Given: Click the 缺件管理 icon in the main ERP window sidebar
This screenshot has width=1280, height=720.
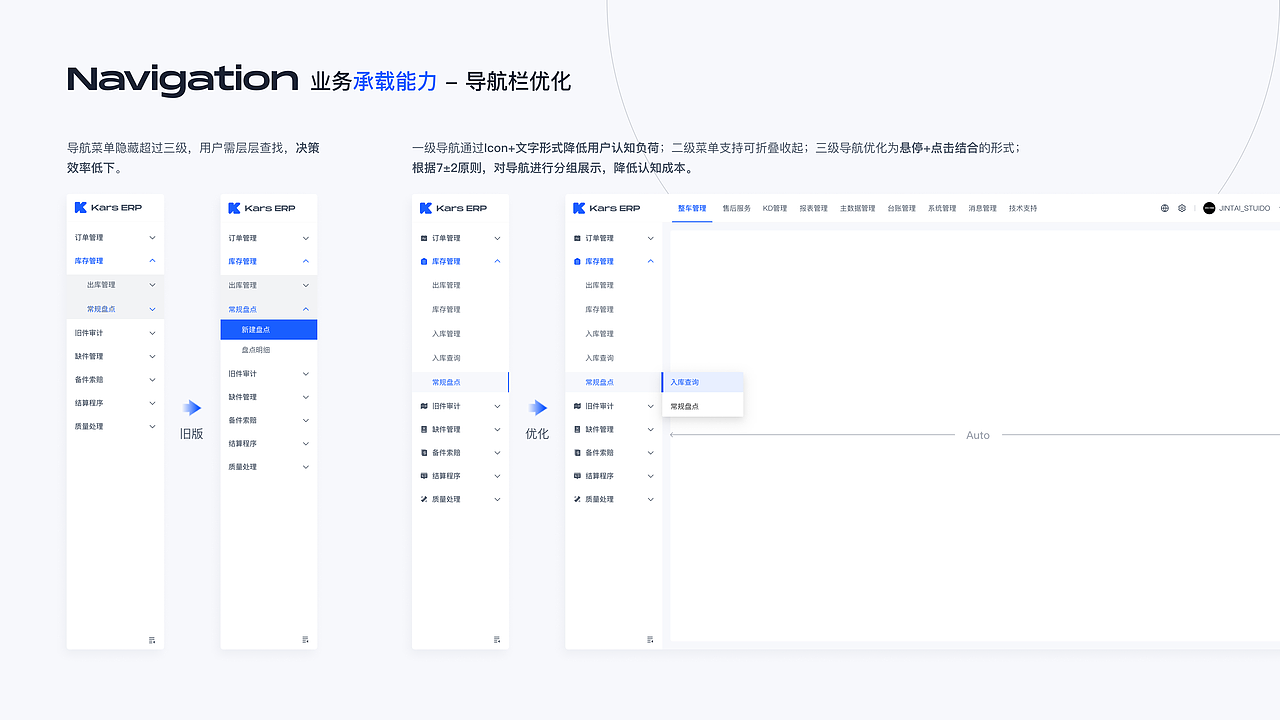Looking at the screenshot, I should tap(577, 430).
